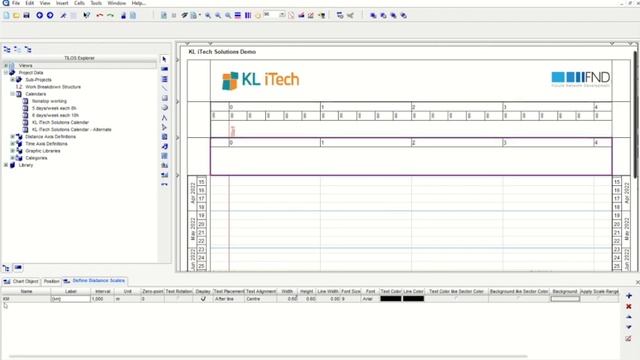The width and height of the screenshot is (640, 360).
Task: Select the rectangle task tool below the pointer
Action: (164, 69)
